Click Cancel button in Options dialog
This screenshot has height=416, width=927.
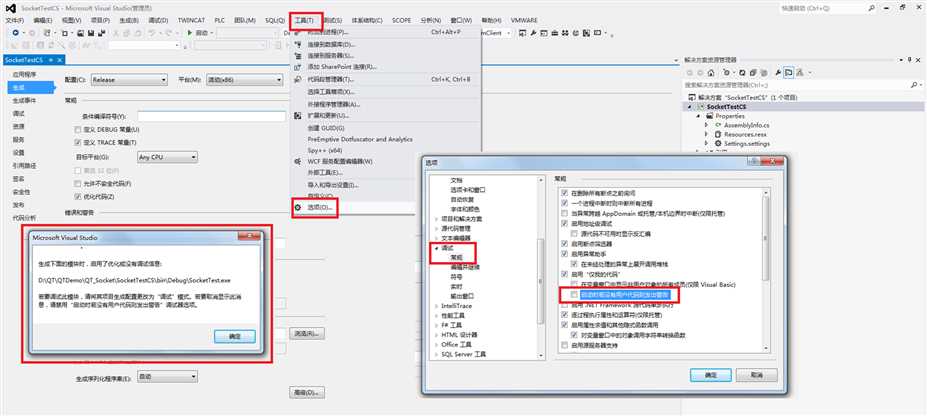point(756,375)
